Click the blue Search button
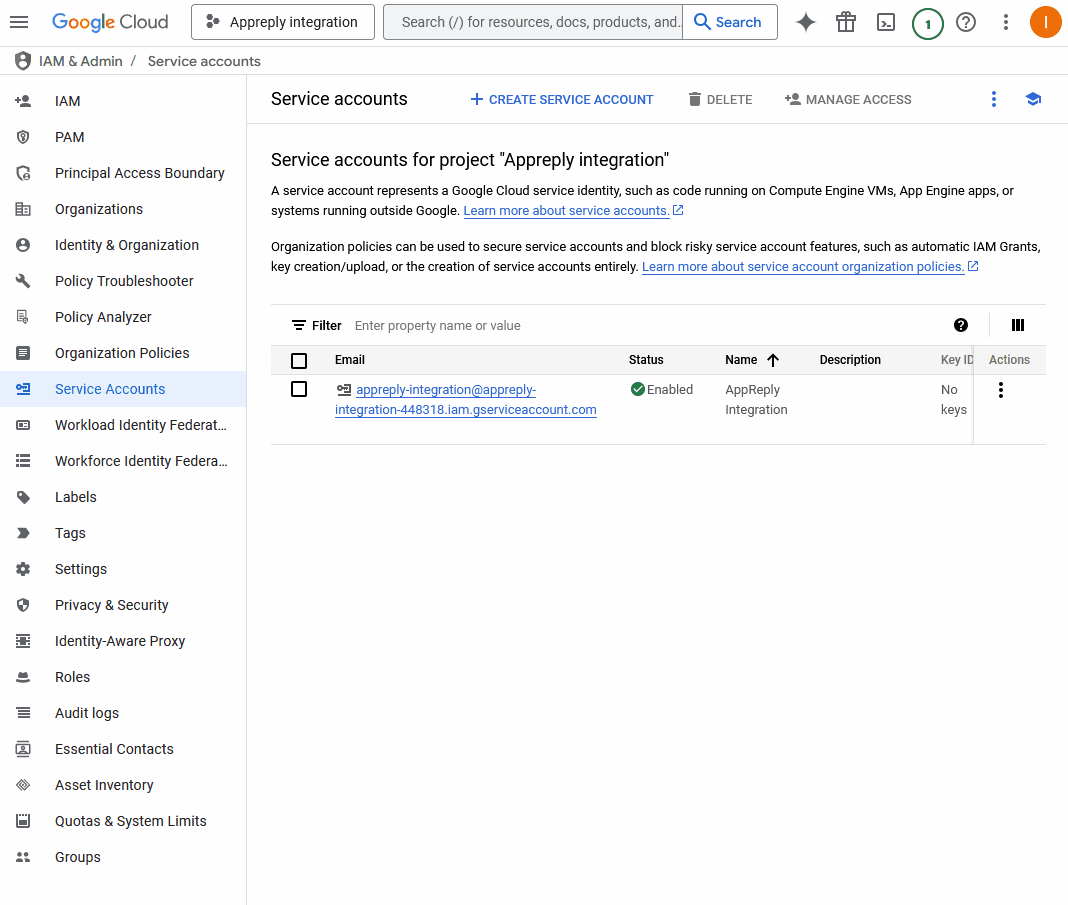 pos(729,22)
